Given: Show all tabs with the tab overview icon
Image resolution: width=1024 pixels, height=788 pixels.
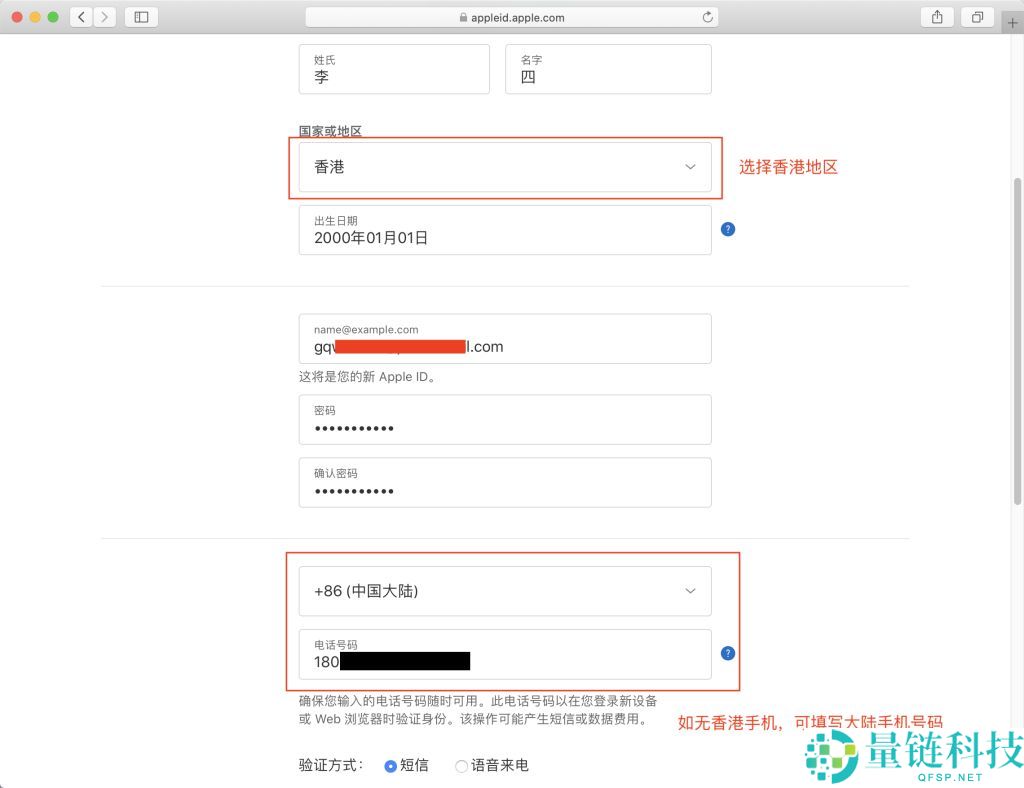Looking at the screenshot, I should (977, 16).
